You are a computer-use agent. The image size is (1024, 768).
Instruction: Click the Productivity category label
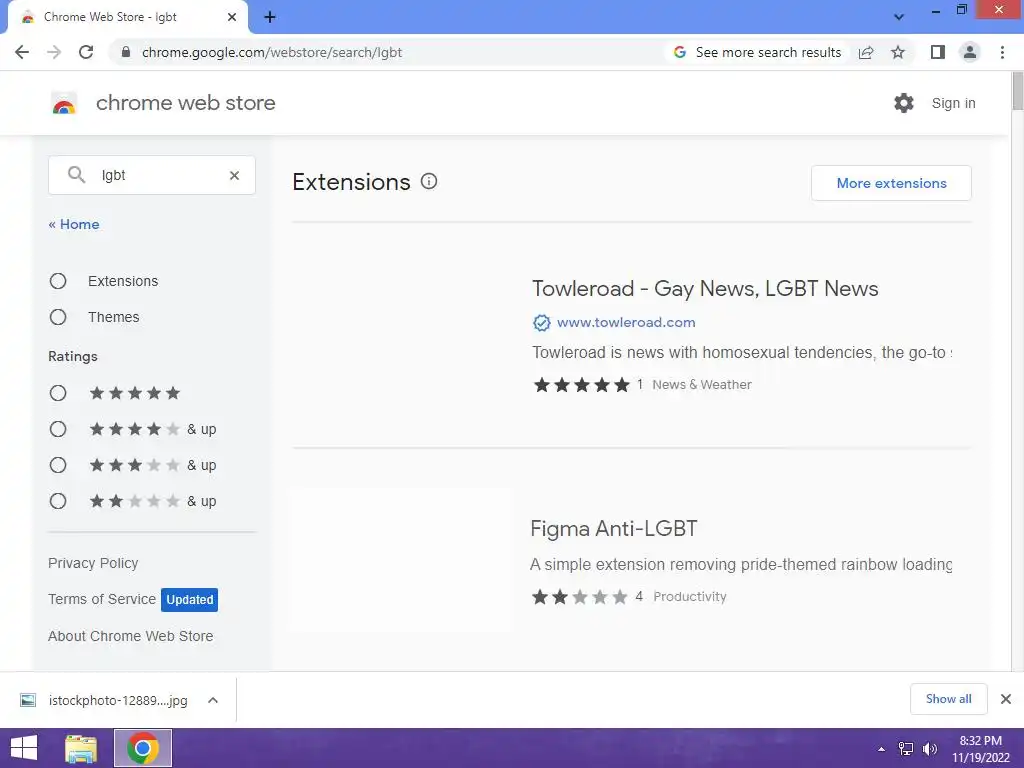[x=690, y=596]
